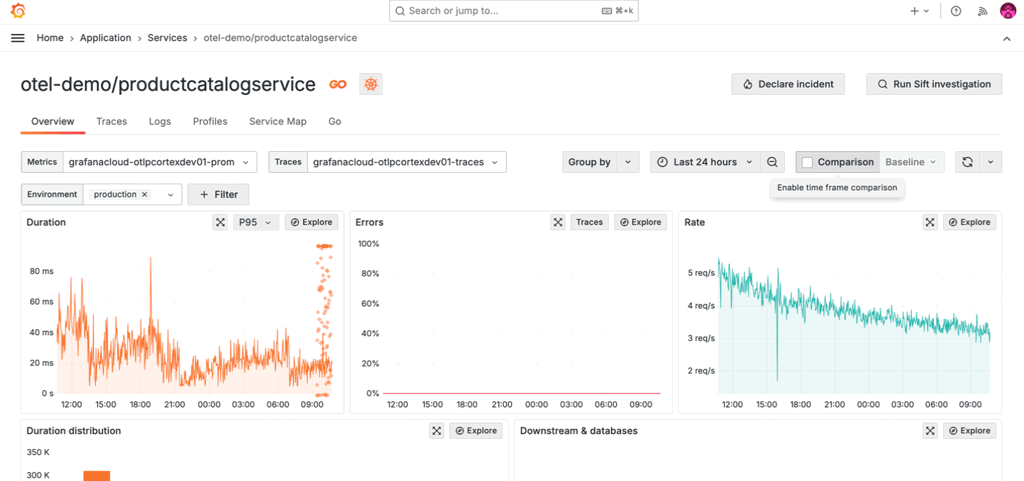Screen dimensions: 1024x481
Task: Open the Last 24 hours time picker
Action: point(706,162)
